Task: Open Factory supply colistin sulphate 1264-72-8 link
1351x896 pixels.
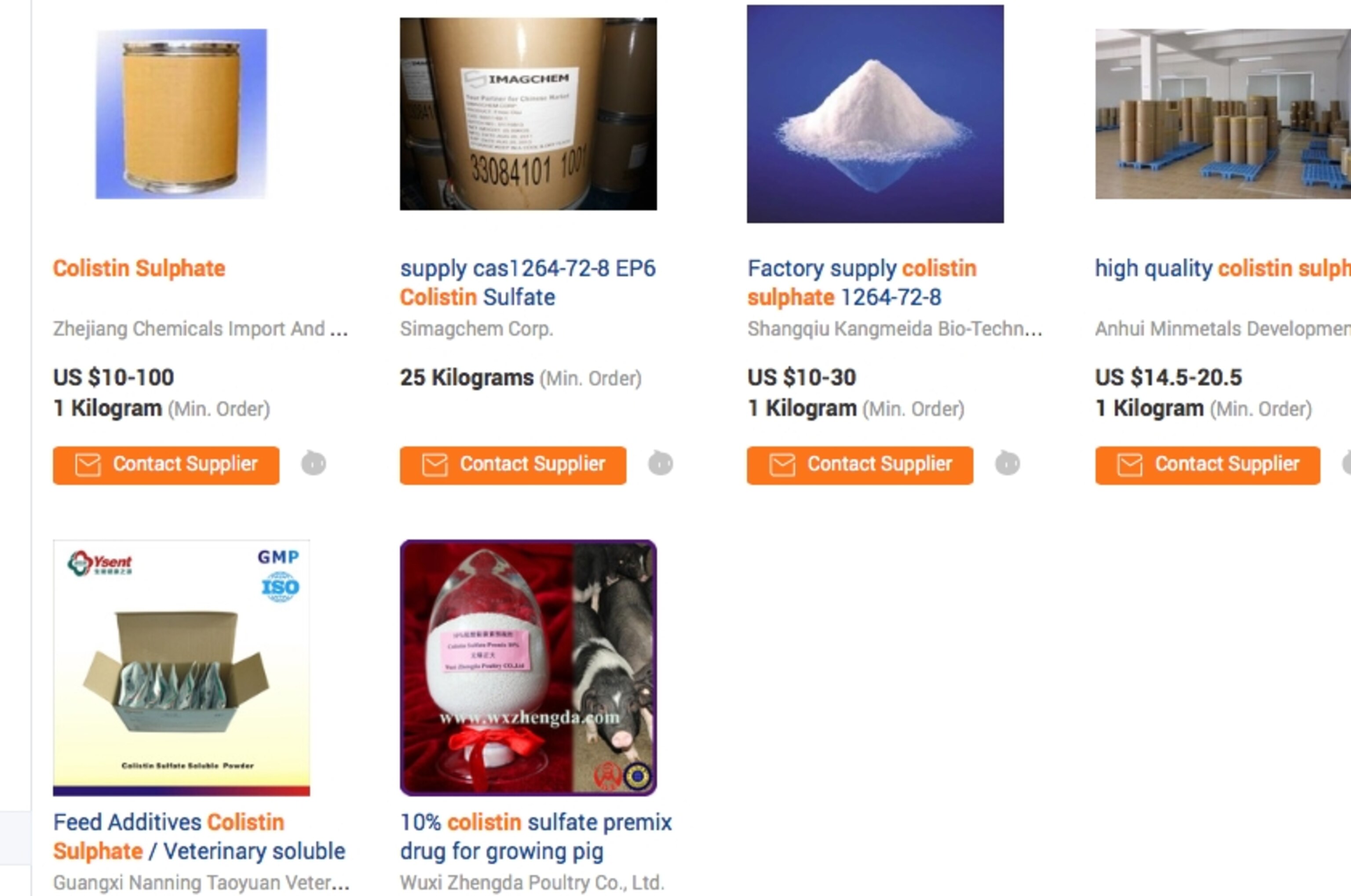Action: tap(862, 283)
